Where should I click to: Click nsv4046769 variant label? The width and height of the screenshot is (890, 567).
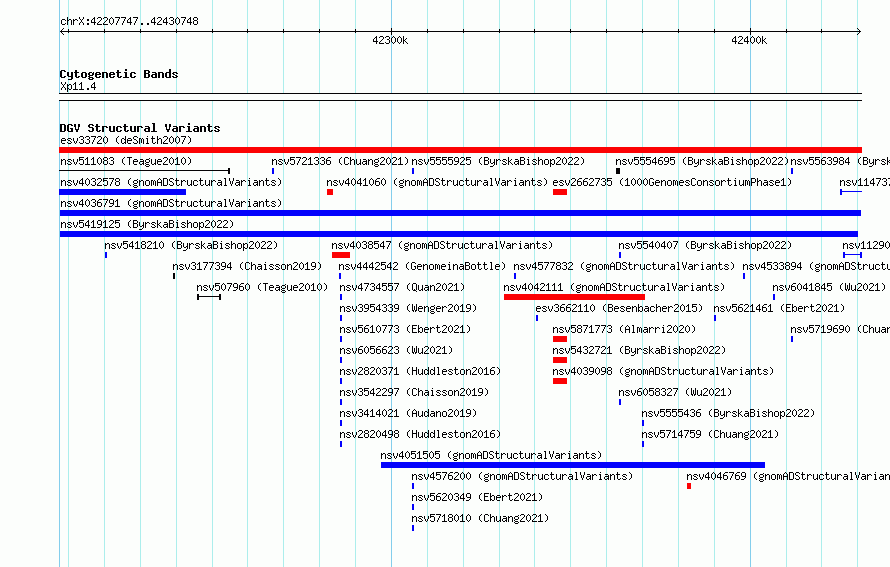pos(788,476)
